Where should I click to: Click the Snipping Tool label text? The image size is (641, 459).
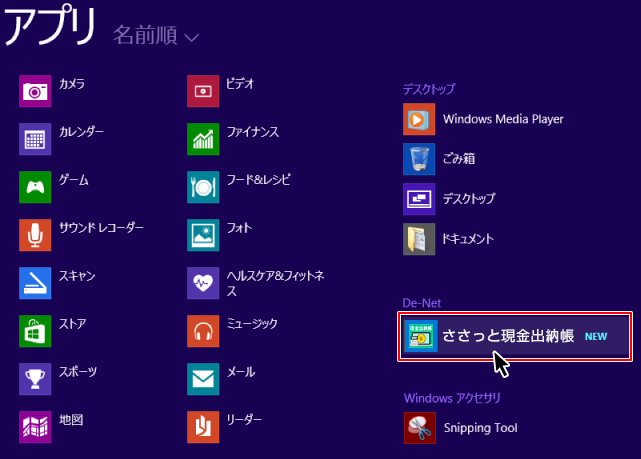pyautogui.click(x=480, y=428)
